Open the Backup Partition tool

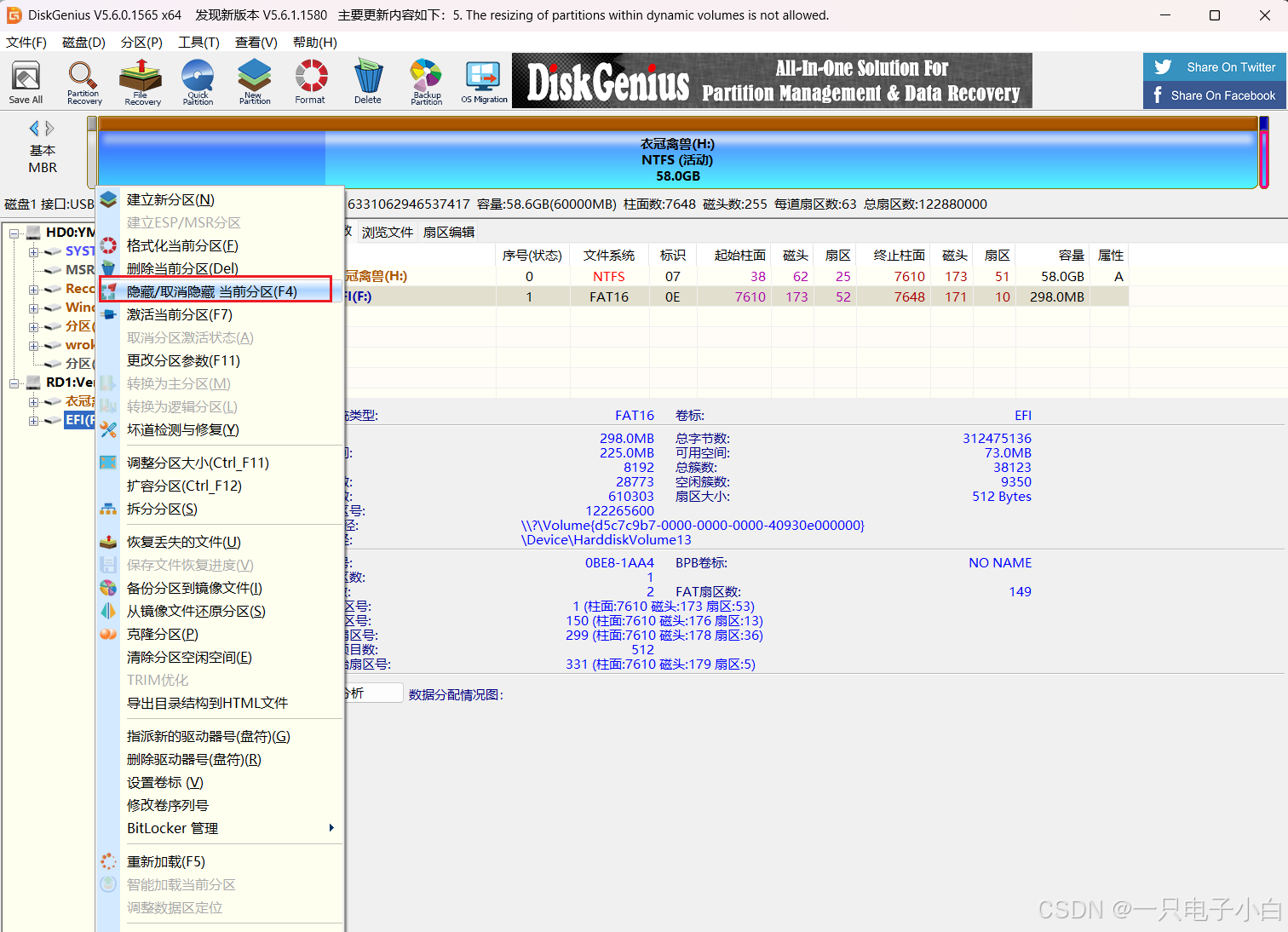[426, 83]
